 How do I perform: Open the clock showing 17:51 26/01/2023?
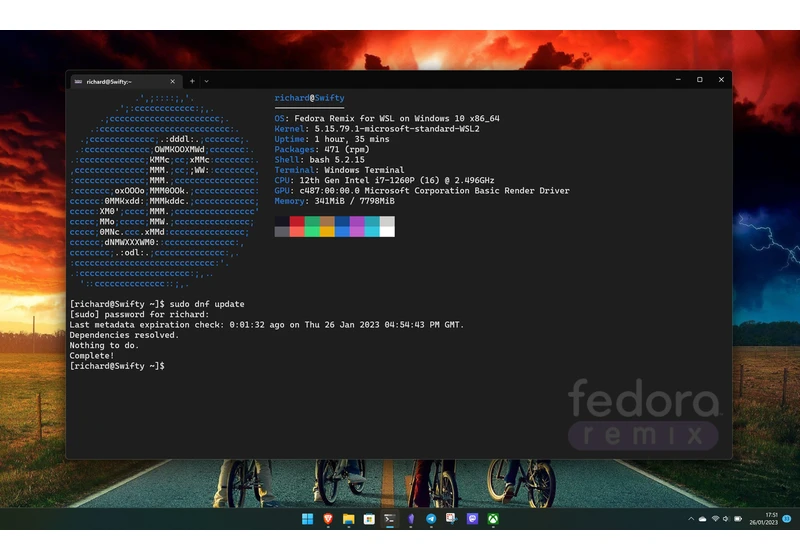point(764,519)
